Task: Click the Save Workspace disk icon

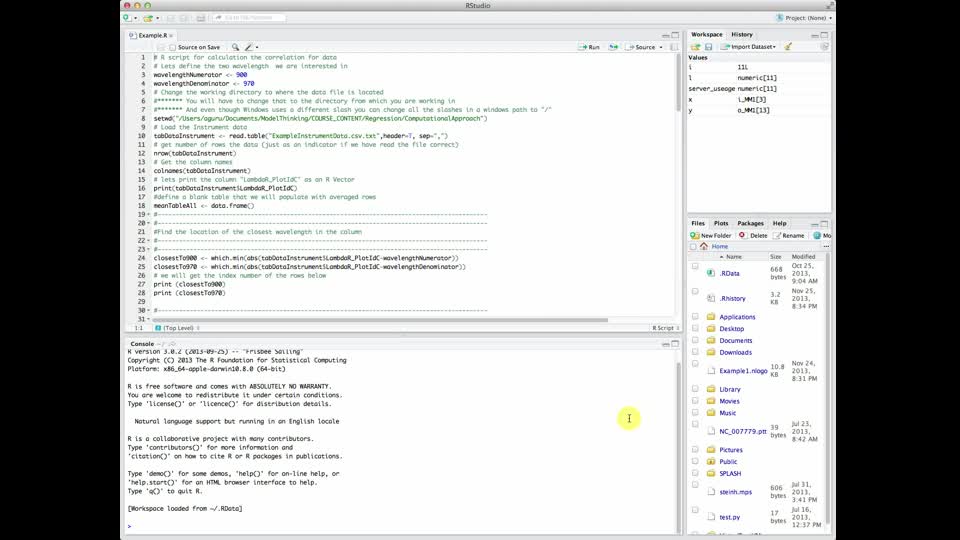Action: (x=708, y=47)
